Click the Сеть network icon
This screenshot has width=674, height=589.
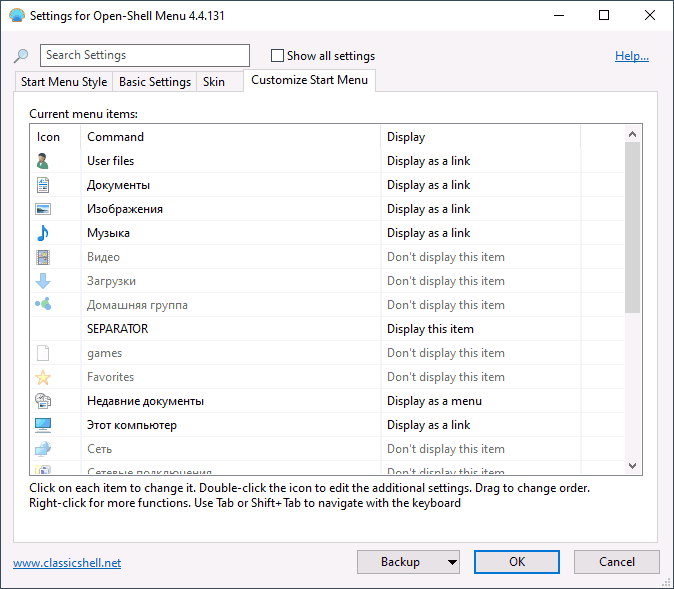coord(43,449)
